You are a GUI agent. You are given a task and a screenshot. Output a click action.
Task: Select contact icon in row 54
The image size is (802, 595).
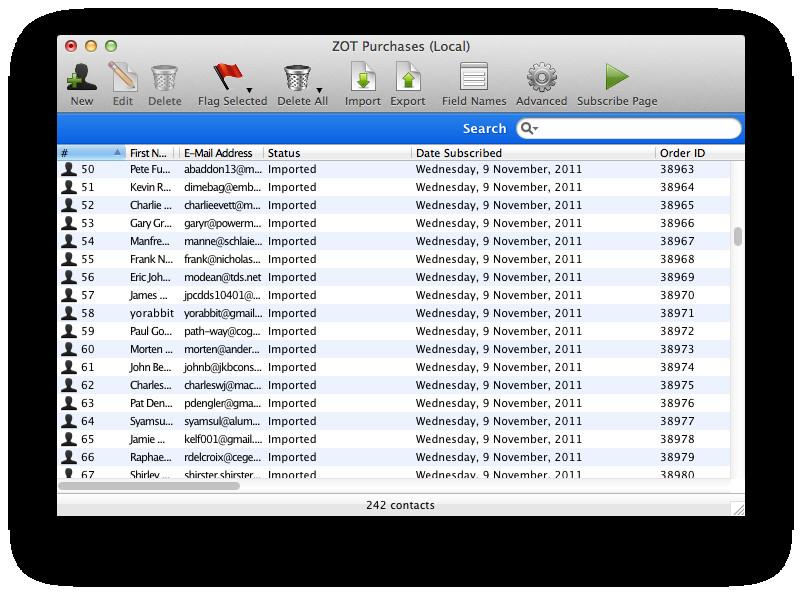pyautogui.click(x=69, y=241)
